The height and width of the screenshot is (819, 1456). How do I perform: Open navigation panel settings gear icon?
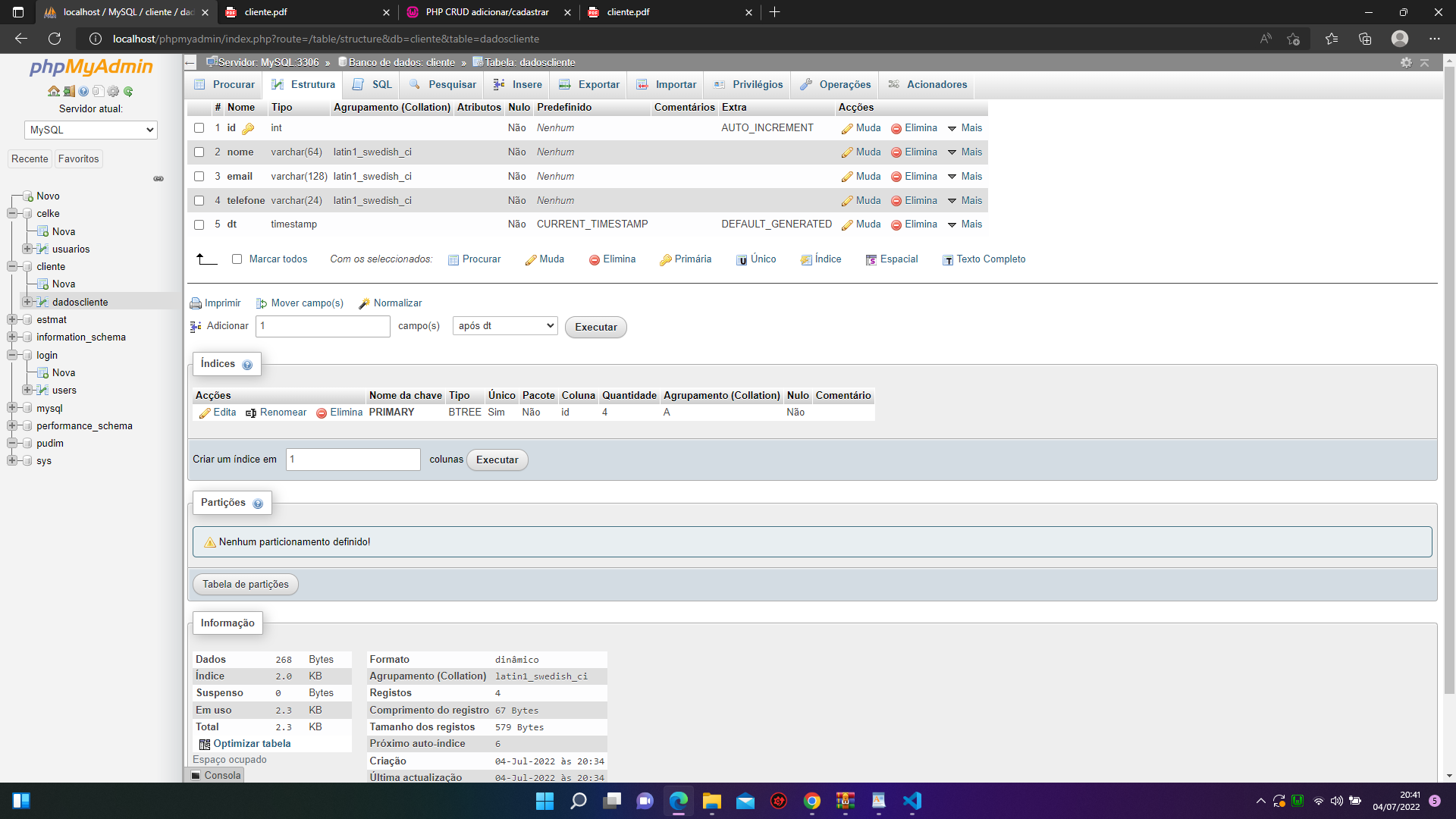click(113, 91)
